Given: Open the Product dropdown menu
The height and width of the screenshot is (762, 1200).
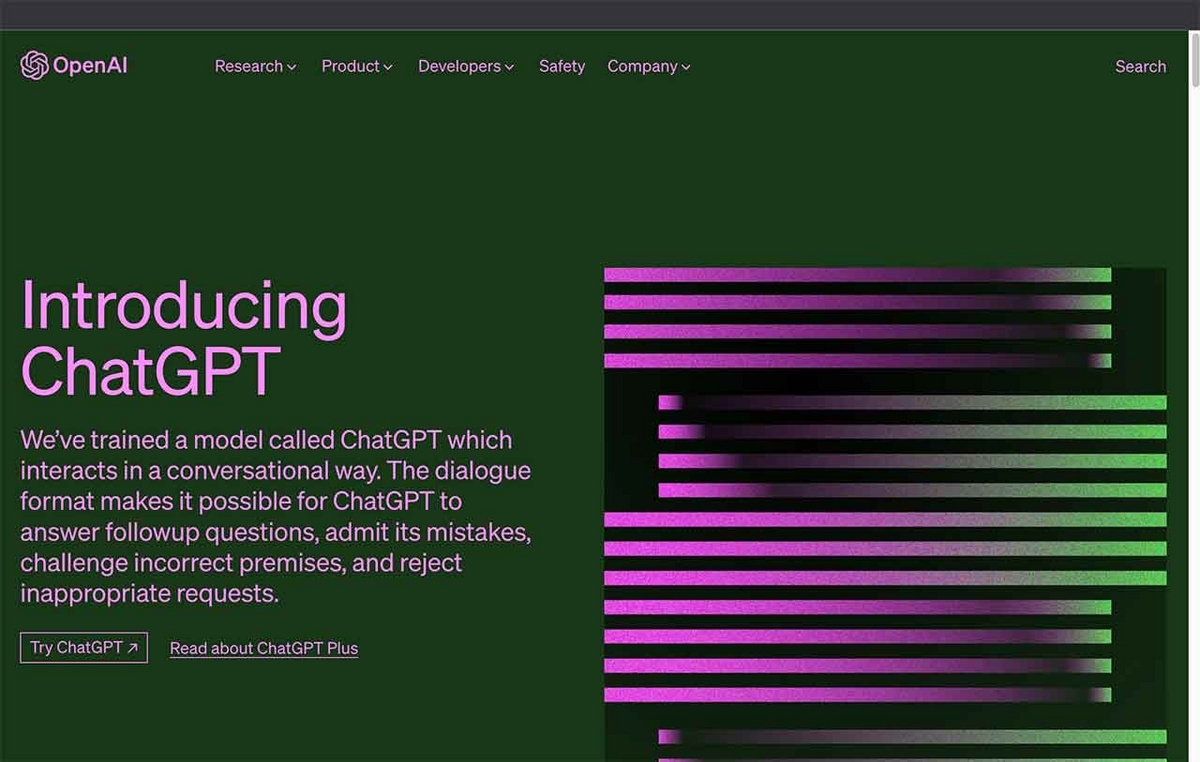Looking at the screenshot, I should (357, 66).
